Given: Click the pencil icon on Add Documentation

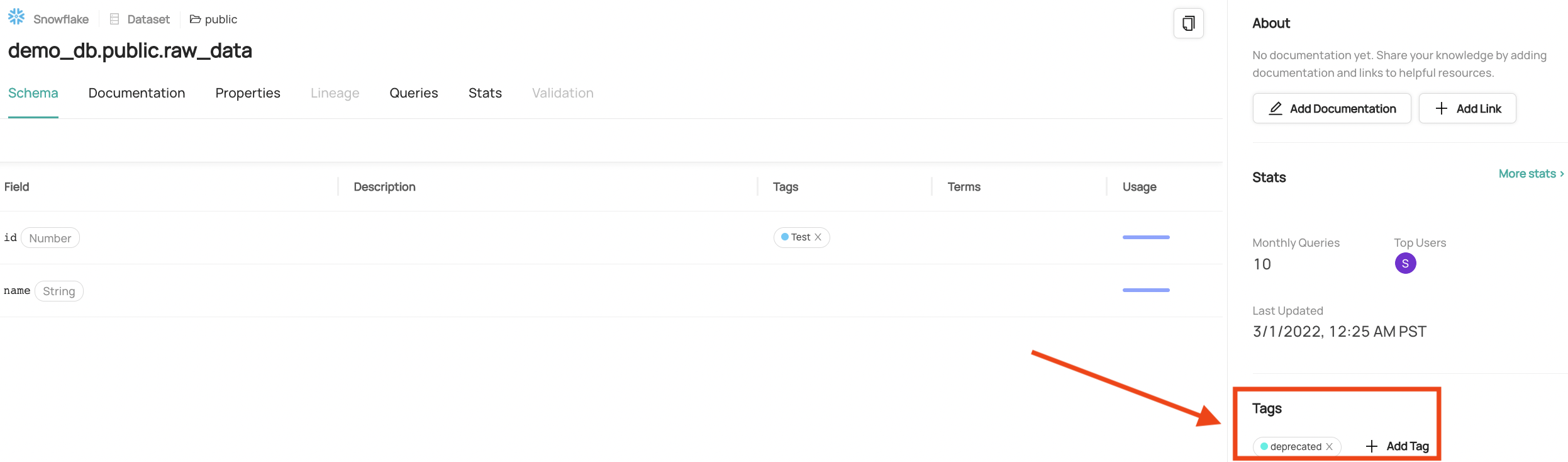Looking at the screenshot, I should (1276, 108).
